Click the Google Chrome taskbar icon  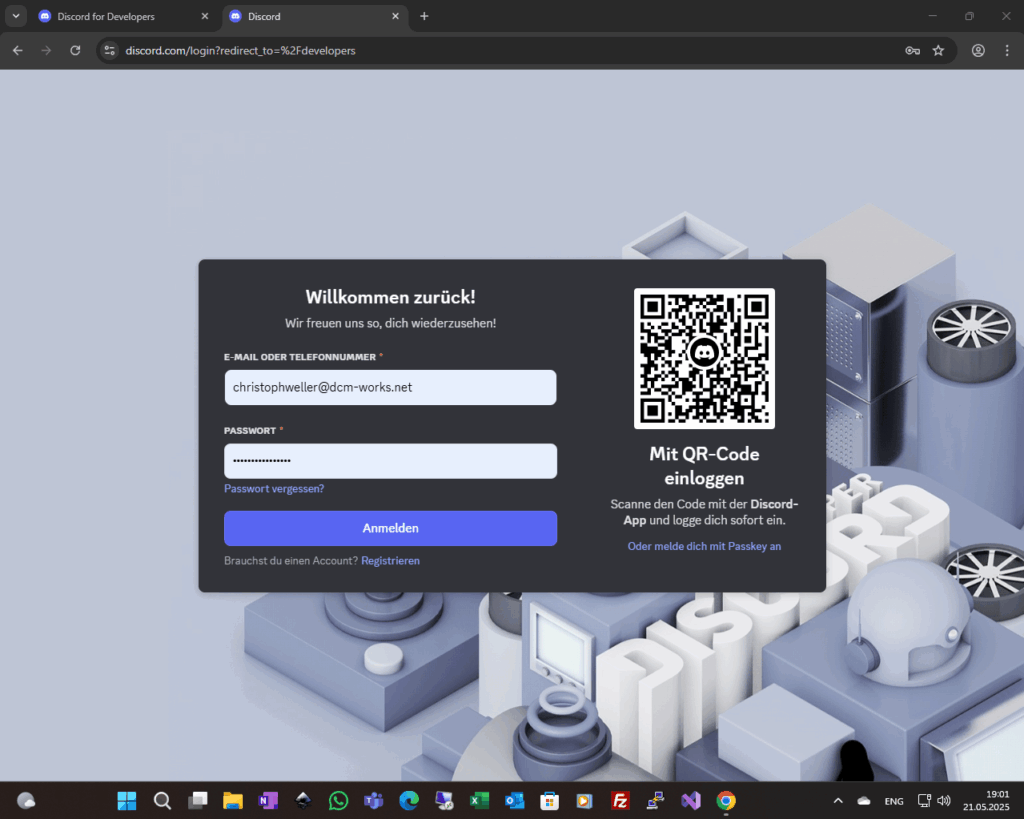coord(726,801)
